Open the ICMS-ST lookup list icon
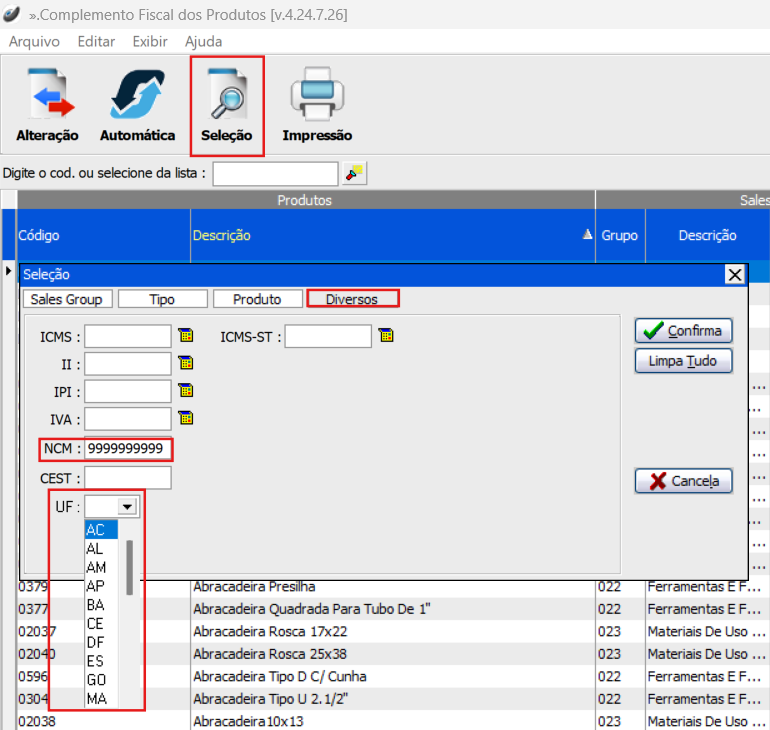The height and width of the screenshot is (730, 770). pyautogui.click(x=386, y=336)
